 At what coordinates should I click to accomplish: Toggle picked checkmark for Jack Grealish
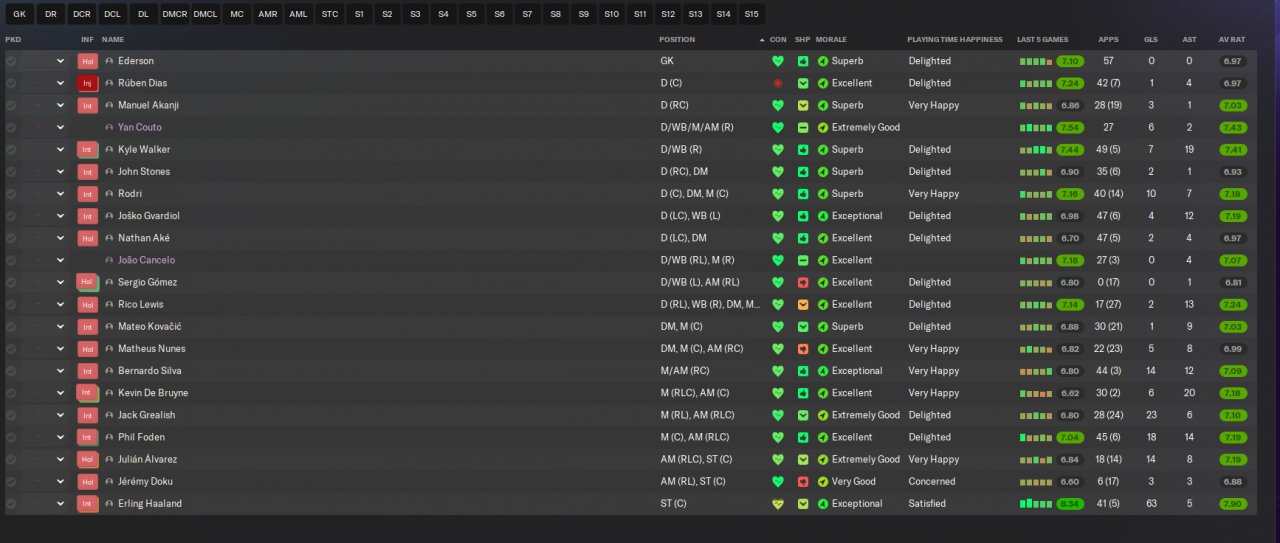(11, 415)
